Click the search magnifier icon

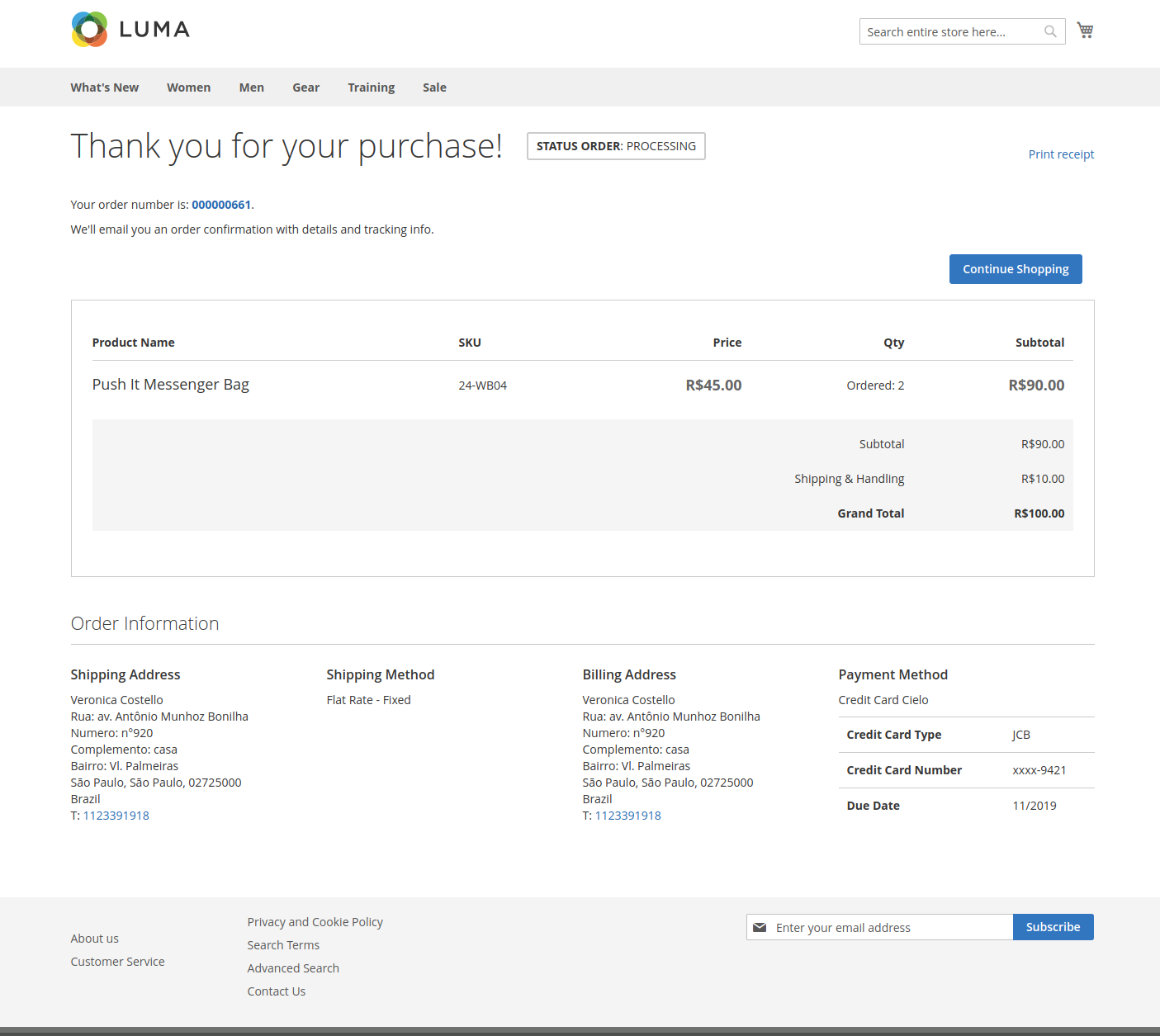click(x=1050, y=31)
